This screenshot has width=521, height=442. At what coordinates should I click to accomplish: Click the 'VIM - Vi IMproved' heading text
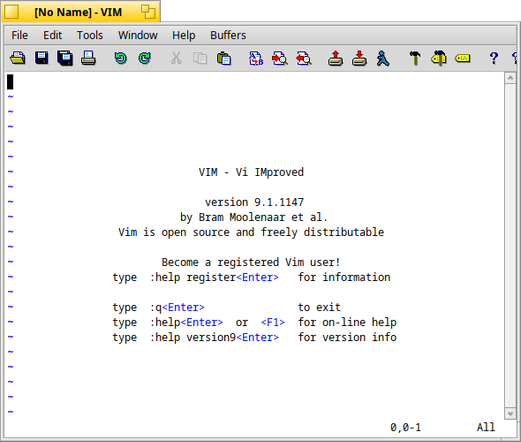click(x=251, y=172)
